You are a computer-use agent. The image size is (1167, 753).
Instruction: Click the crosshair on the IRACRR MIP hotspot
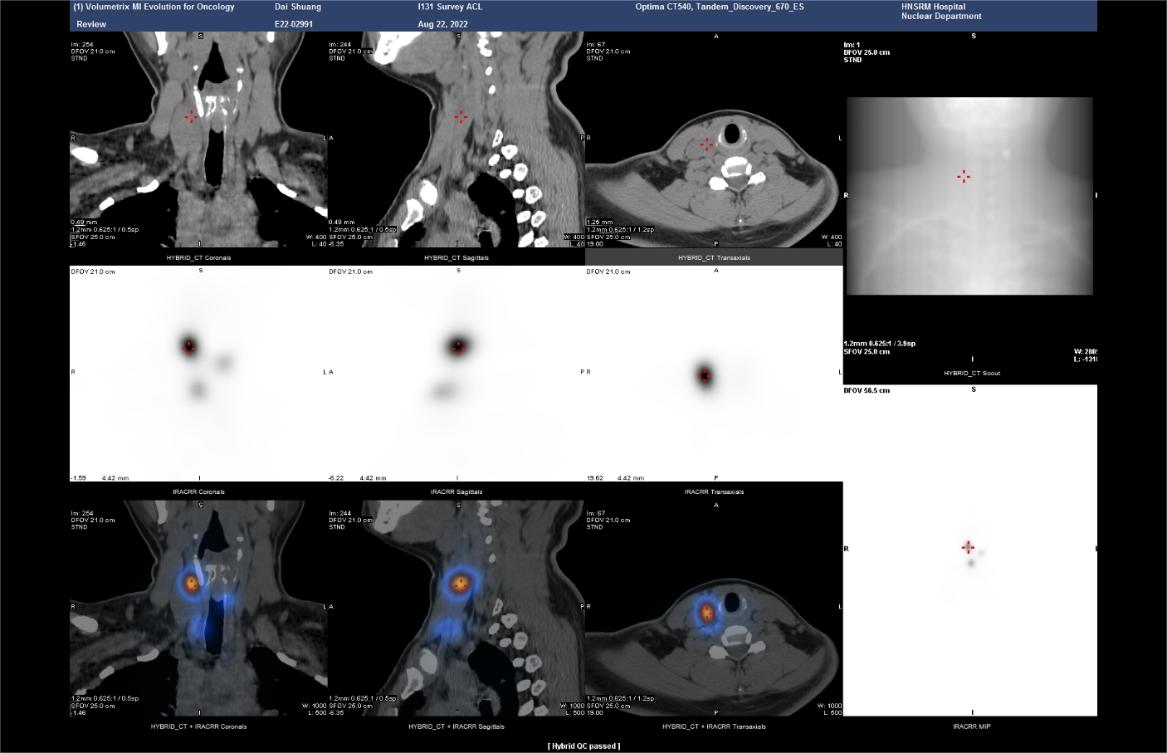point(968,547)
